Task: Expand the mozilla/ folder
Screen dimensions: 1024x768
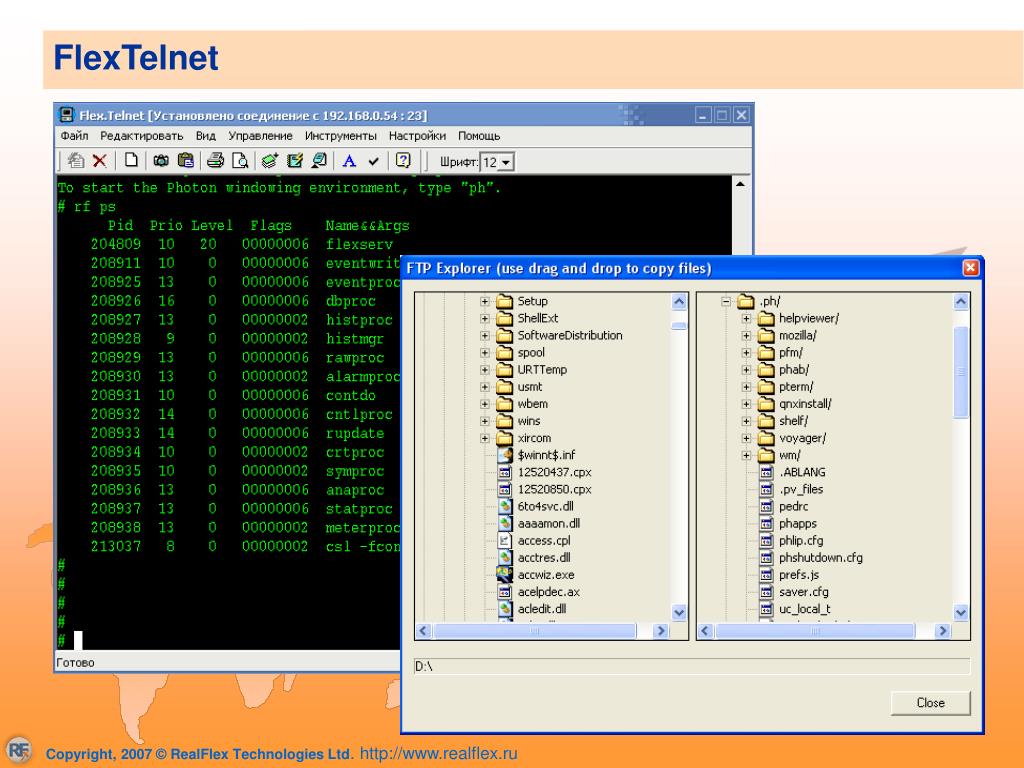Action: pos(746,335)
